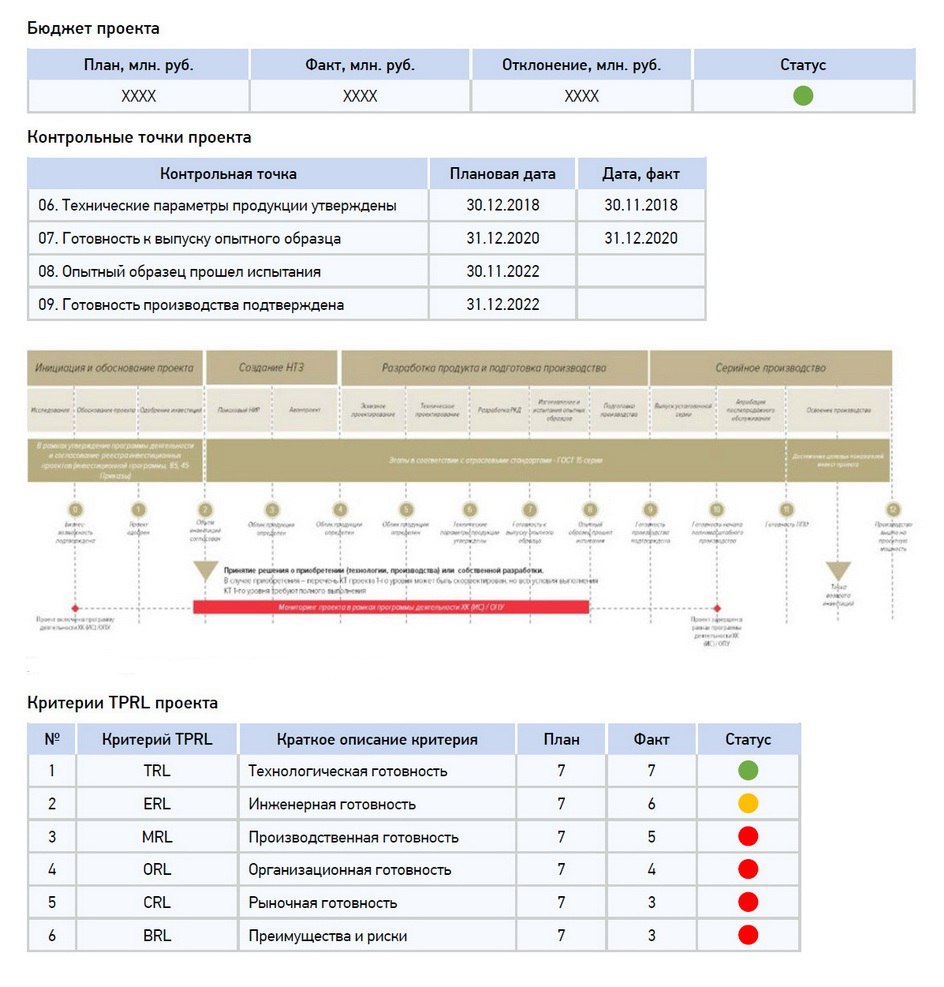Select the "Создание НТЗ" phase header
Image resolution: width=944 pixels, height=987 pixels.
(x=272, y=368)
